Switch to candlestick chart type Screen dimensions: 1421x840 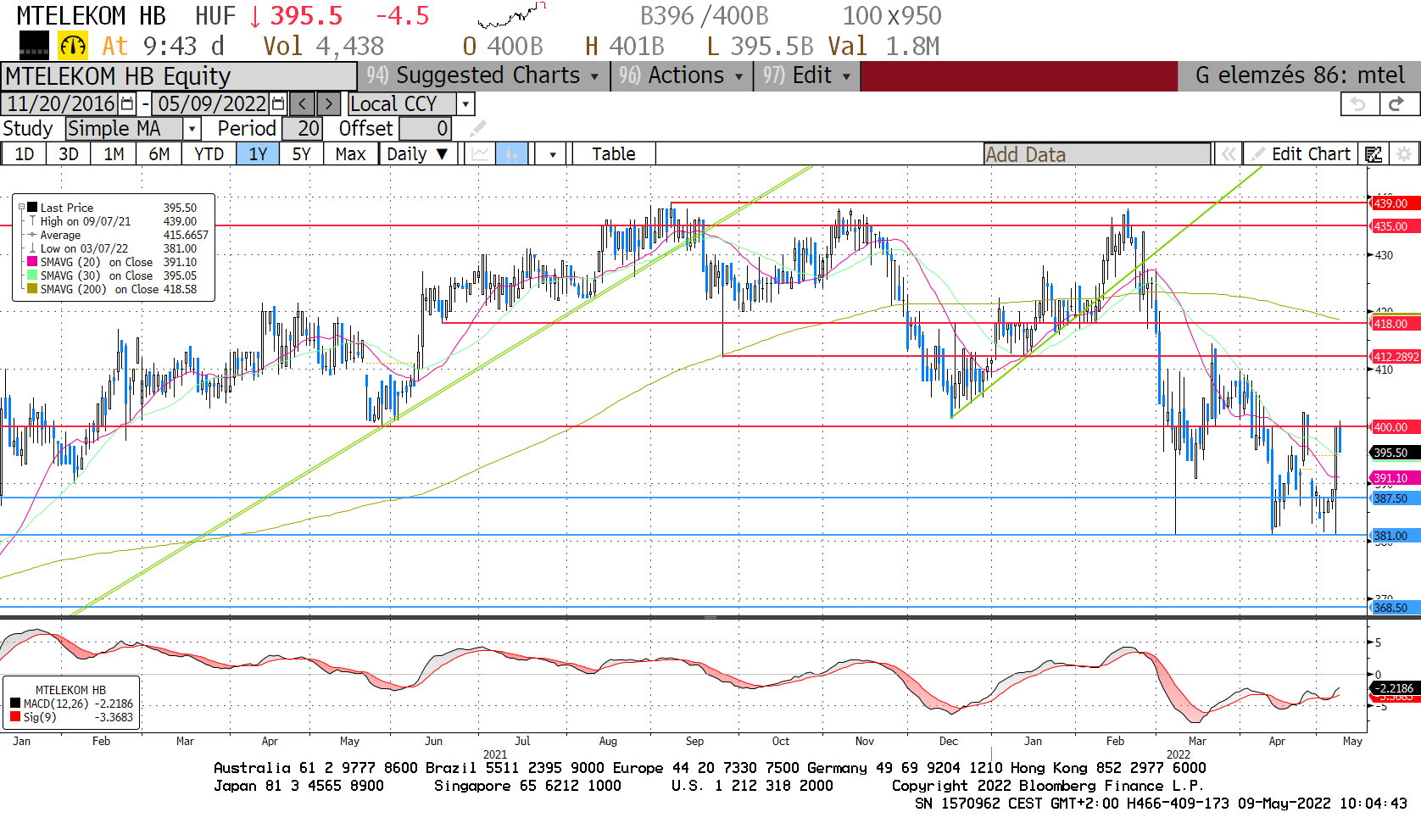click(511, 154)
